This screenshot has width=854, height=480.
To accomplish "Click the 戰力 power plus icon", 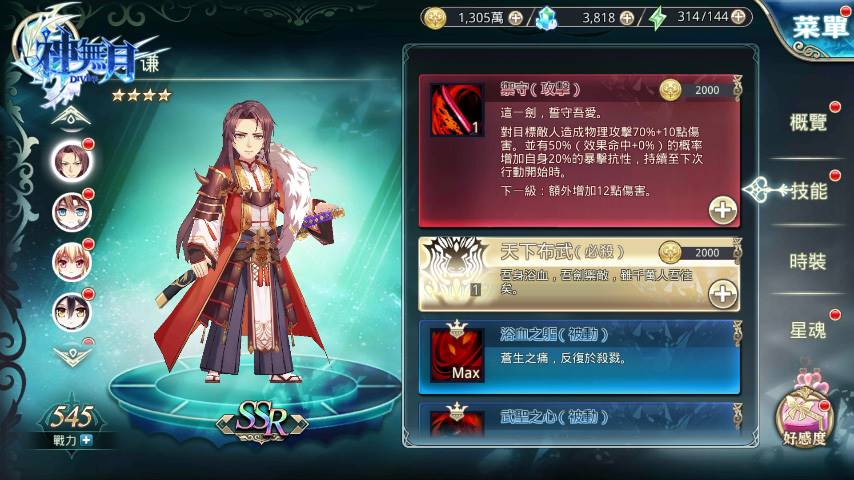I will (87, 440).
